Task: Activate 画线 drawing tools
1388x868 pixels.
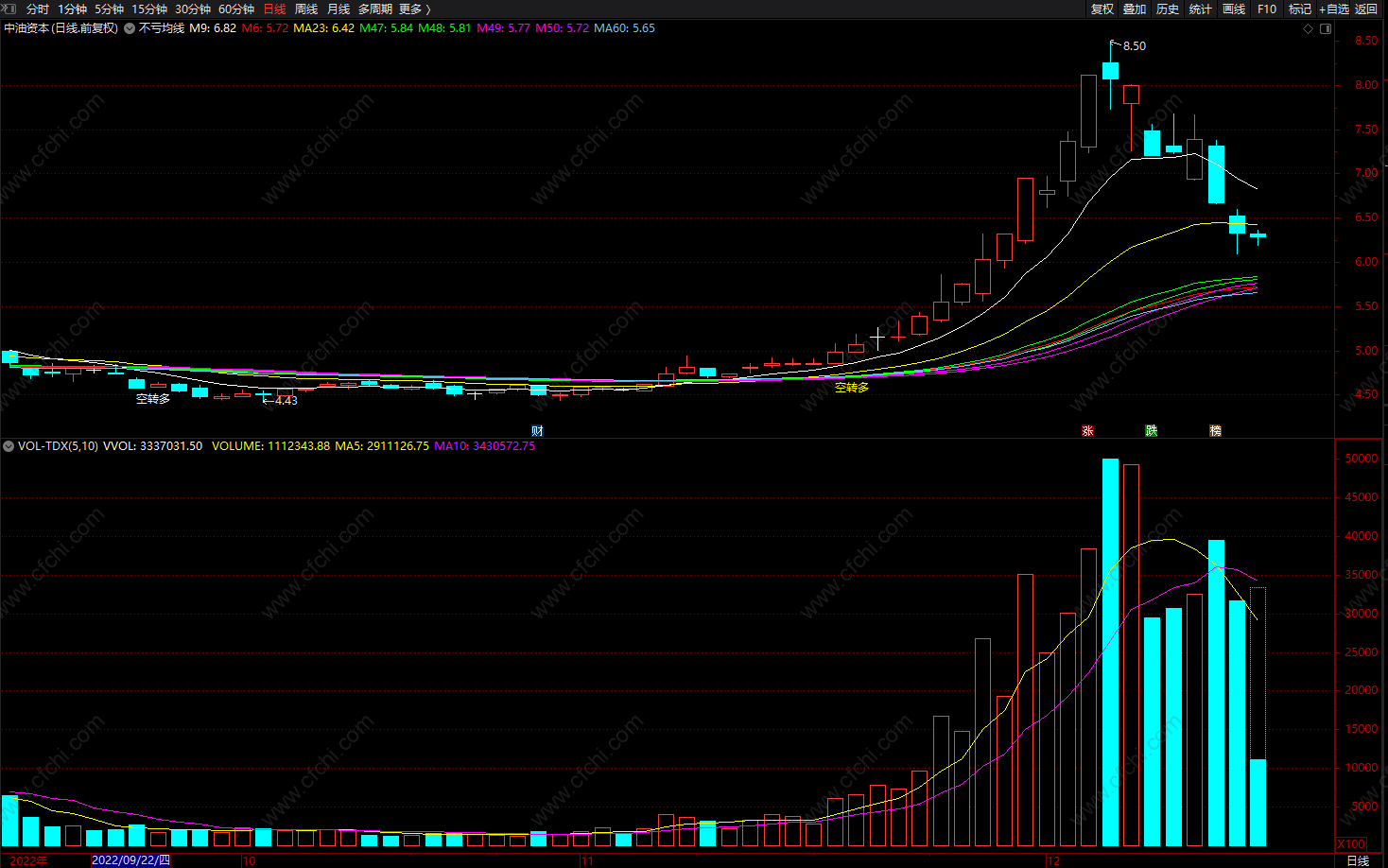Action: coord(1234,9)
